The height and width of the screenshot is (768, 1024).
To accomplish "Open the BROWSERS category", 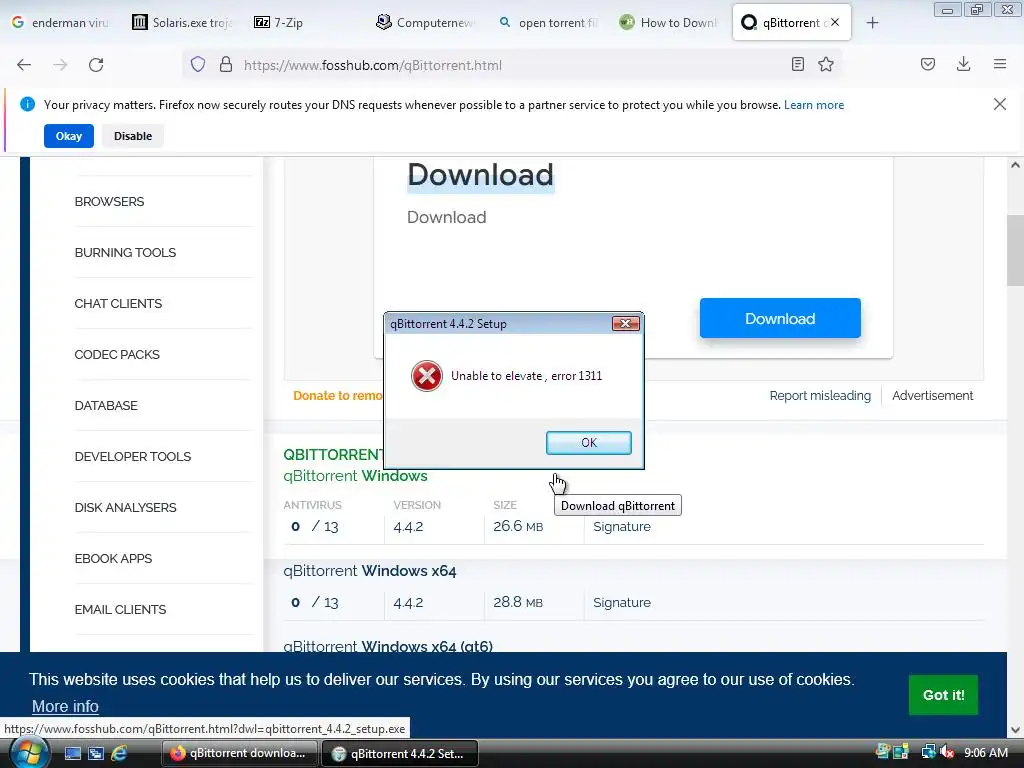I will (109, 201).
